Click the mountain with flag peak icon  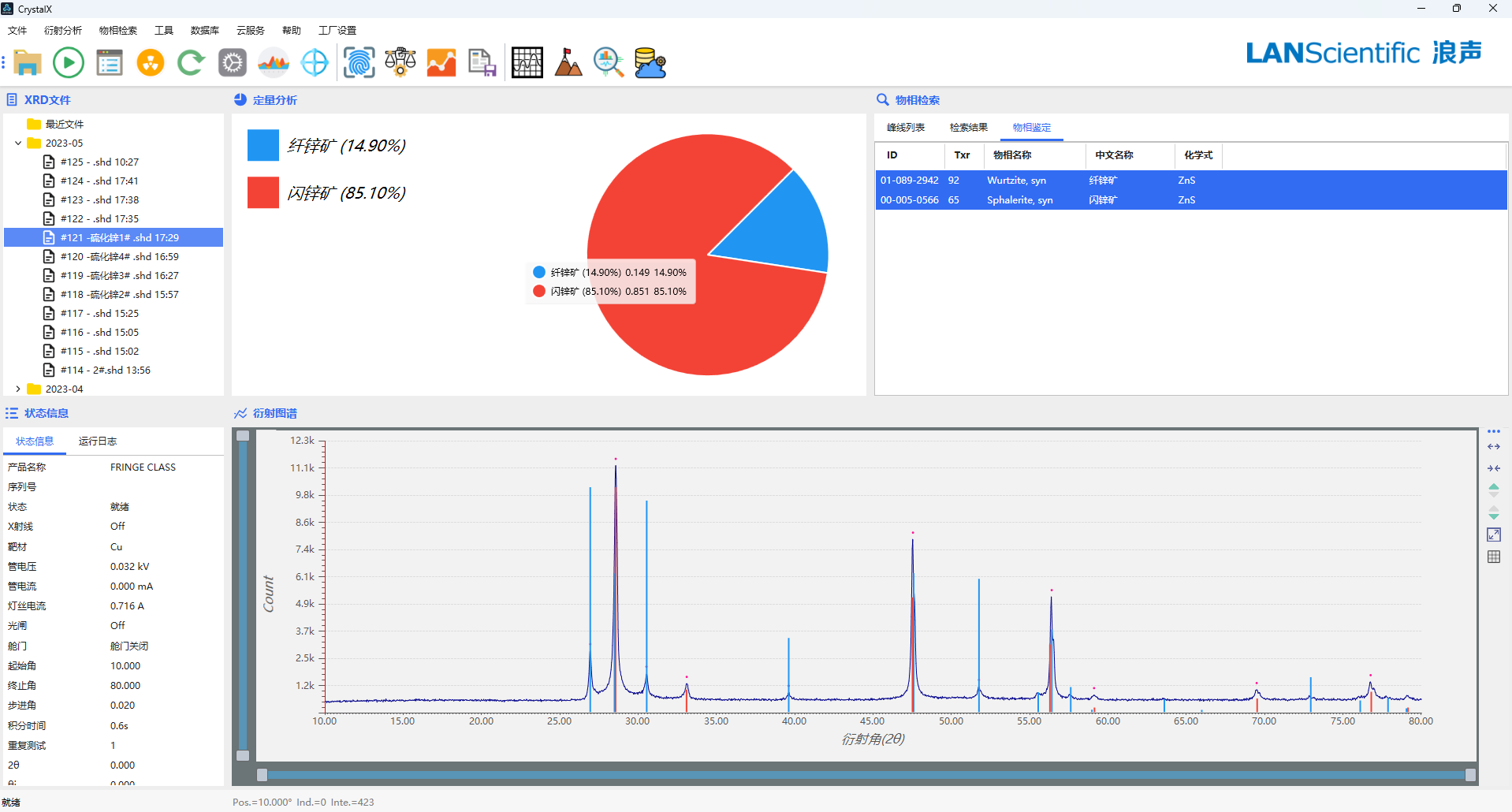pyautogui.click(x=568, y=62)
